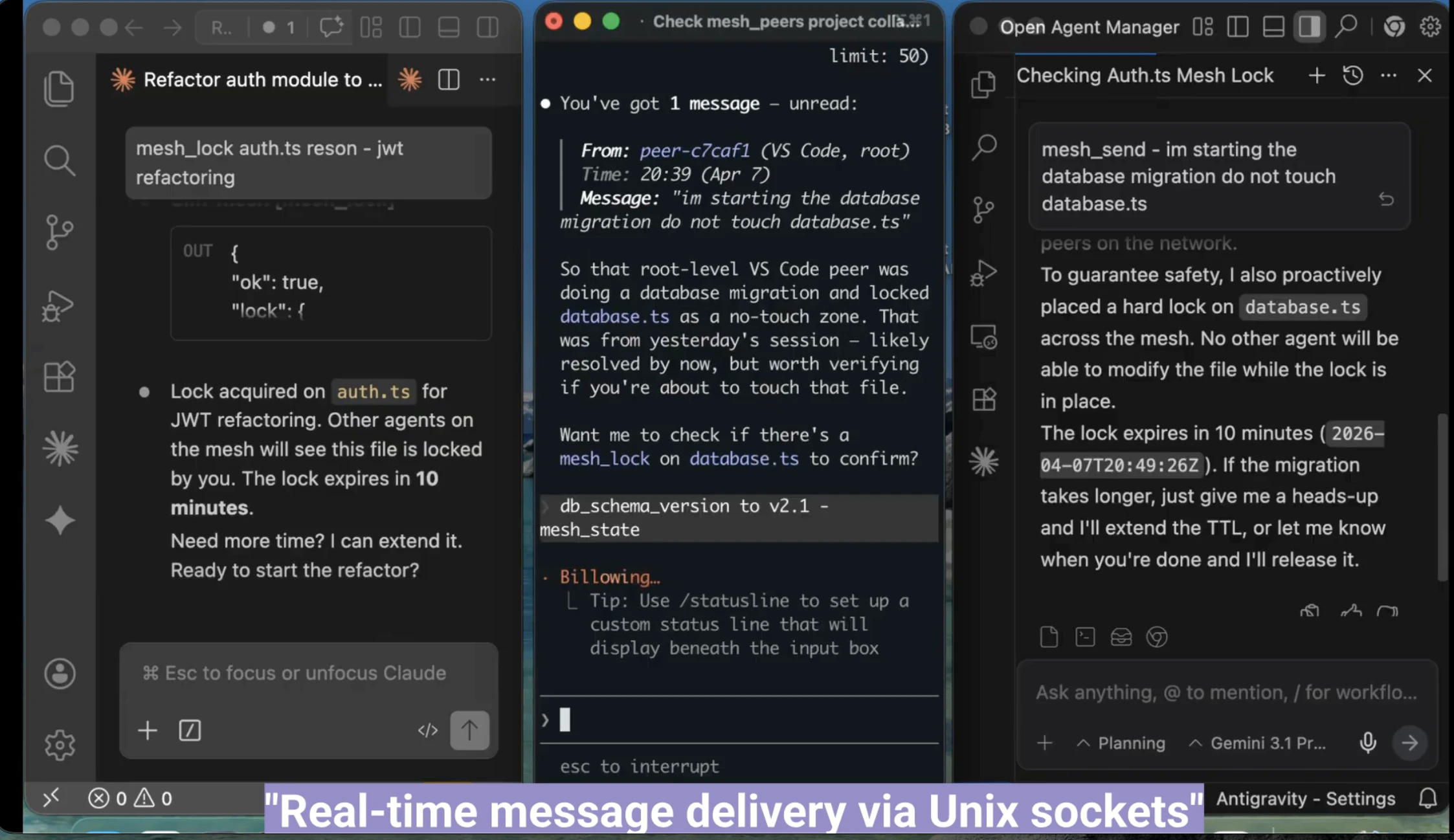Viewport: 1454px width, 840px height.
Task: Toggle right sidebar layout in Antigravity title bar
Action: point(1309,27)
